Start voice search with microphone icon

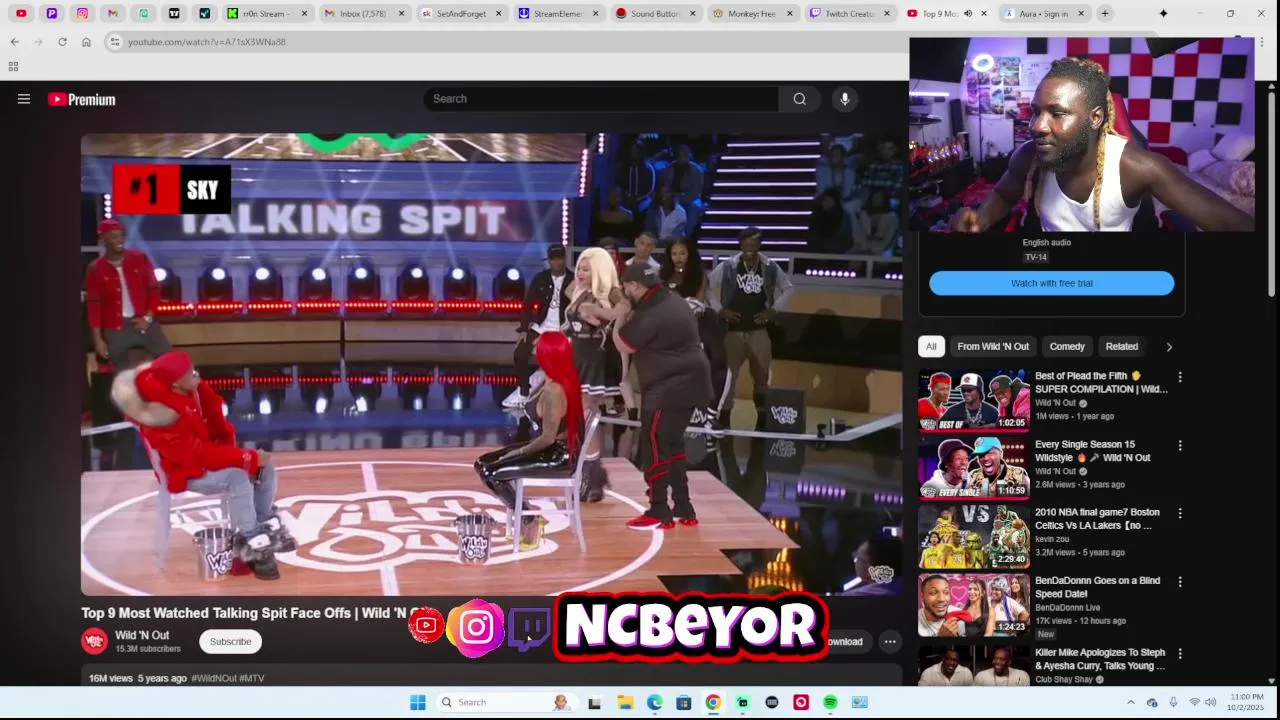click(845, 99)
